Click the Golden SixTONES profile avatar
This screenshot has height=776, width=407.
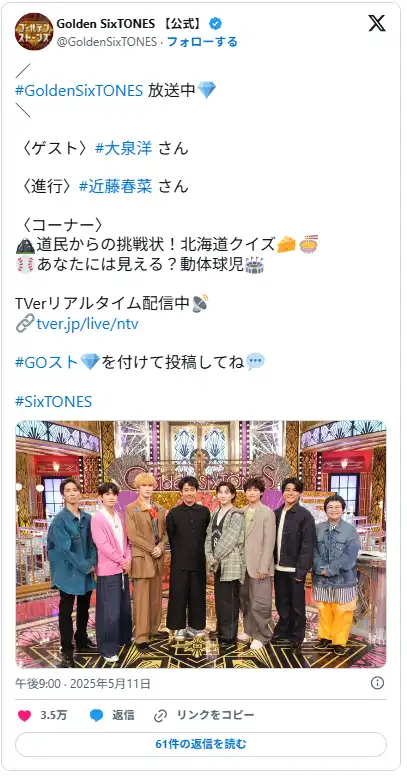[34, 31]
